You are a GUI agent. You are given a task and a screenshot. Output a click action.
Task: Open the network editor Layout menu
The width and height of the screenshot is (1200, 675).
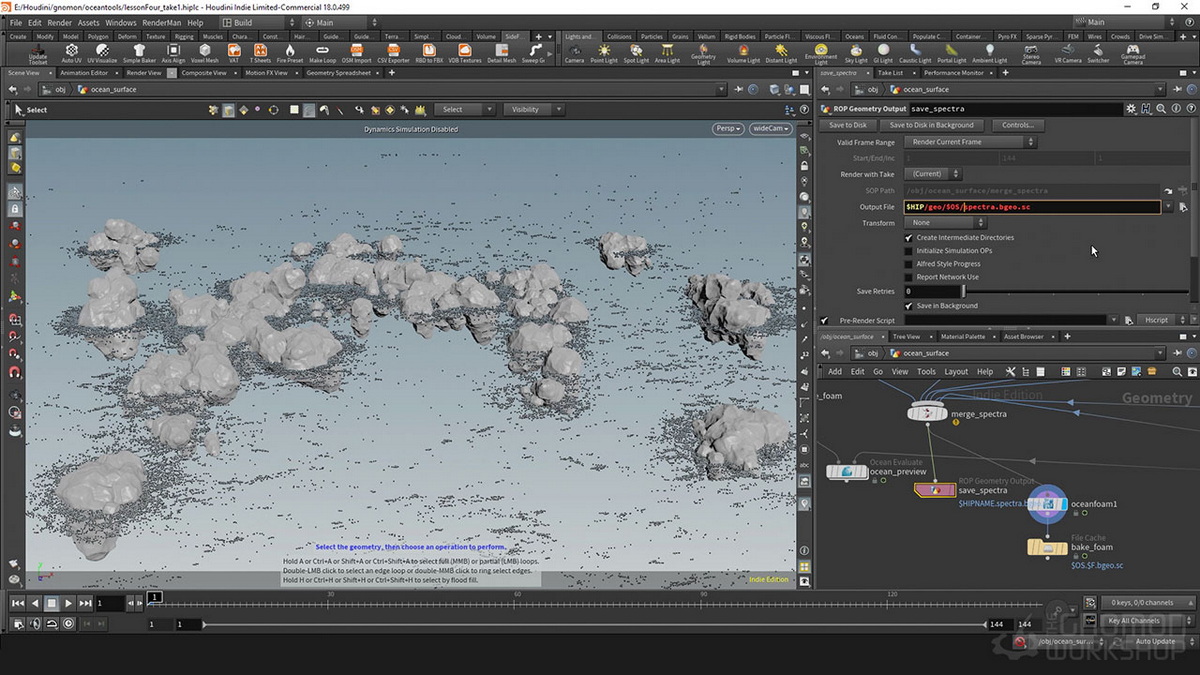pos(956,371)
